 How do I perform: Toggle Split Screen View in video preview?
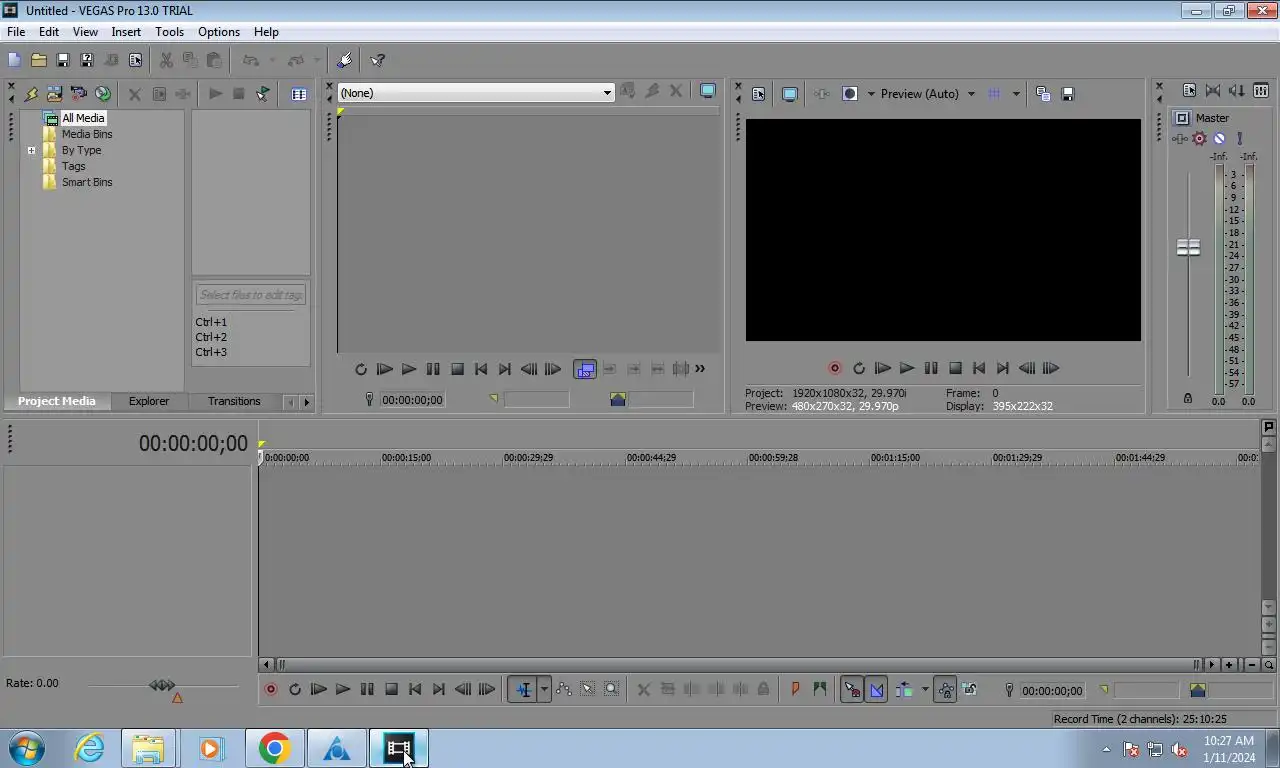850,94
